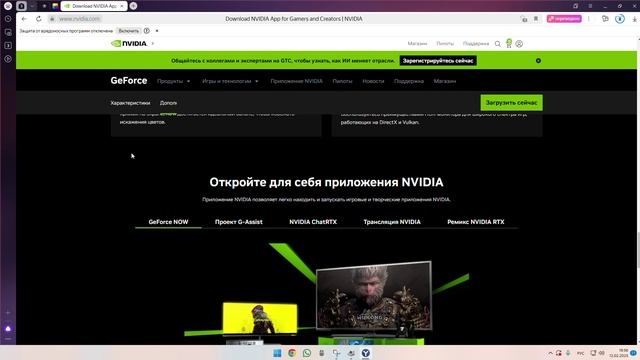Select the Трансляция NVIDIA tab
The image size is (640, 360).
click(392, 222)
